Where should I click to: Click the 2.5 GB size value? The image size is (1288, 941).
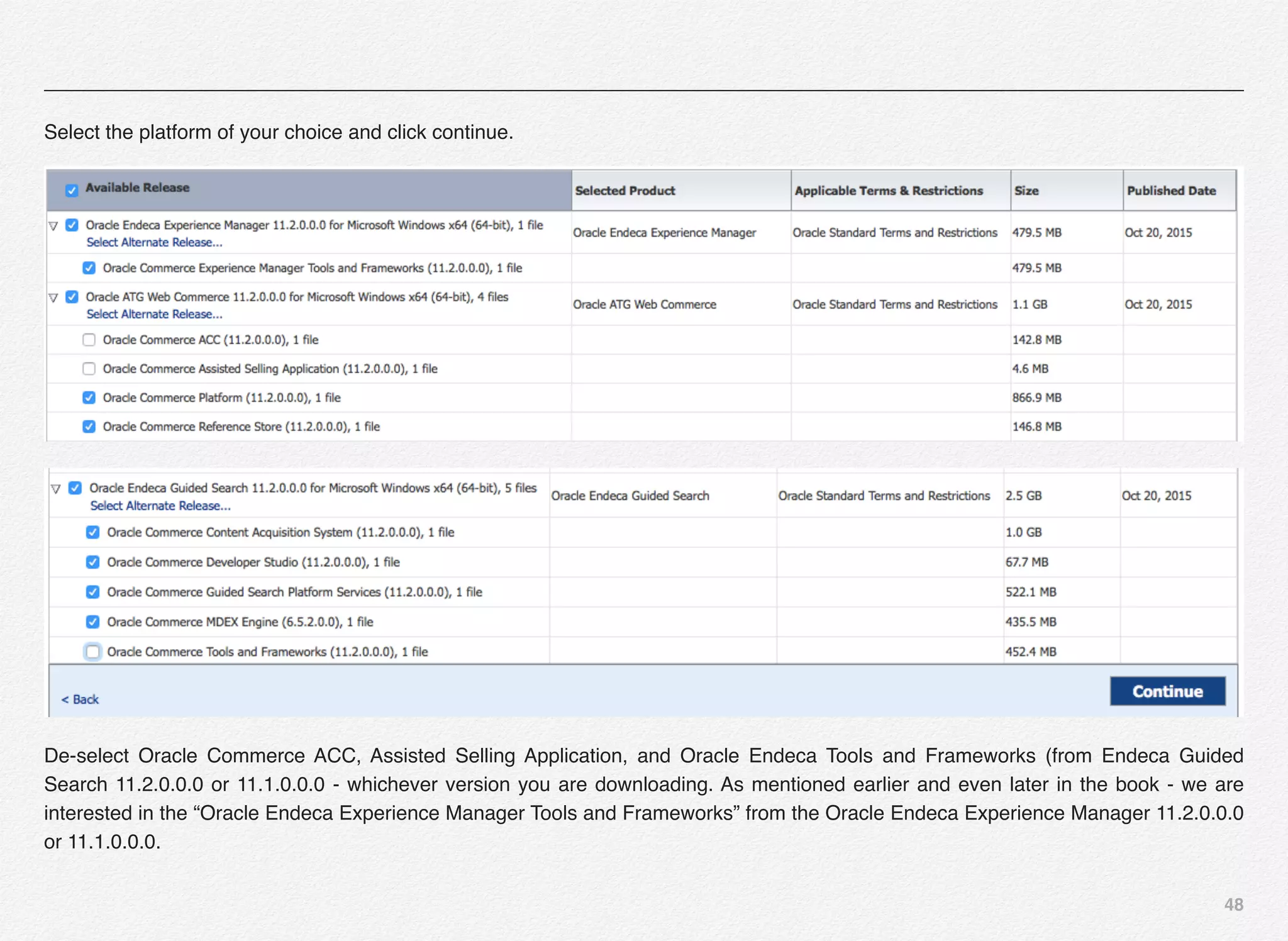[1023, 496]
